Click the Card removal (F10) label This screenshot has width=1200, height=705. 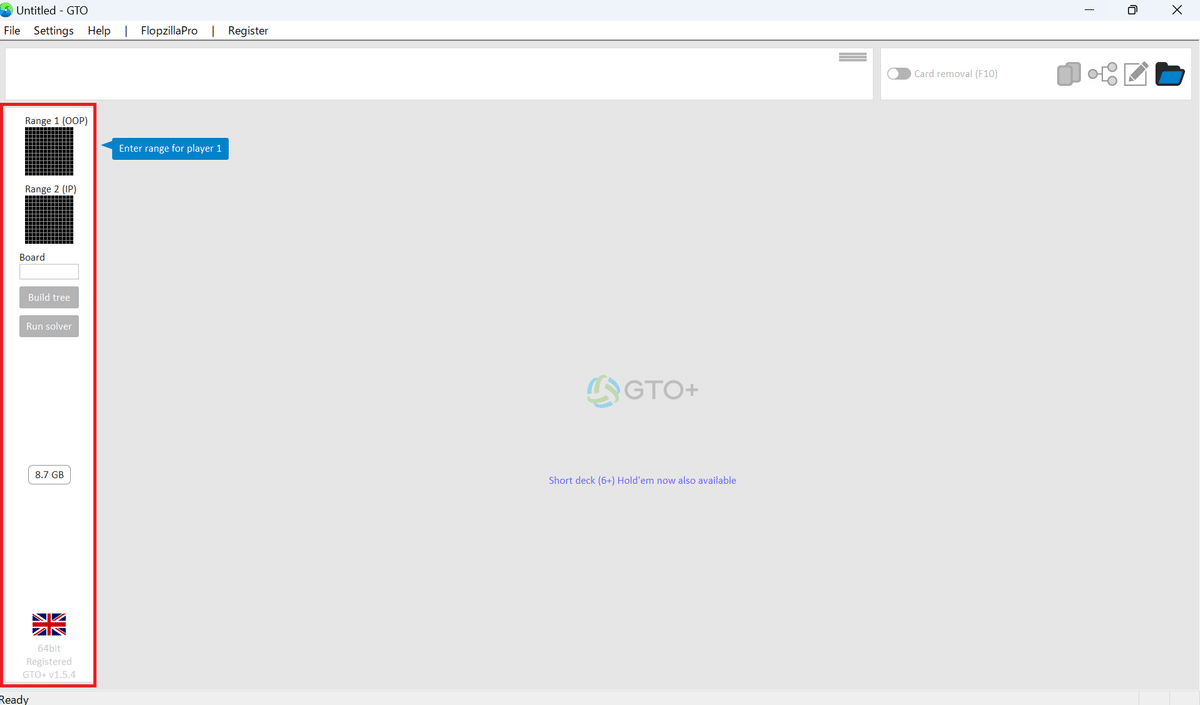point(956,74)
